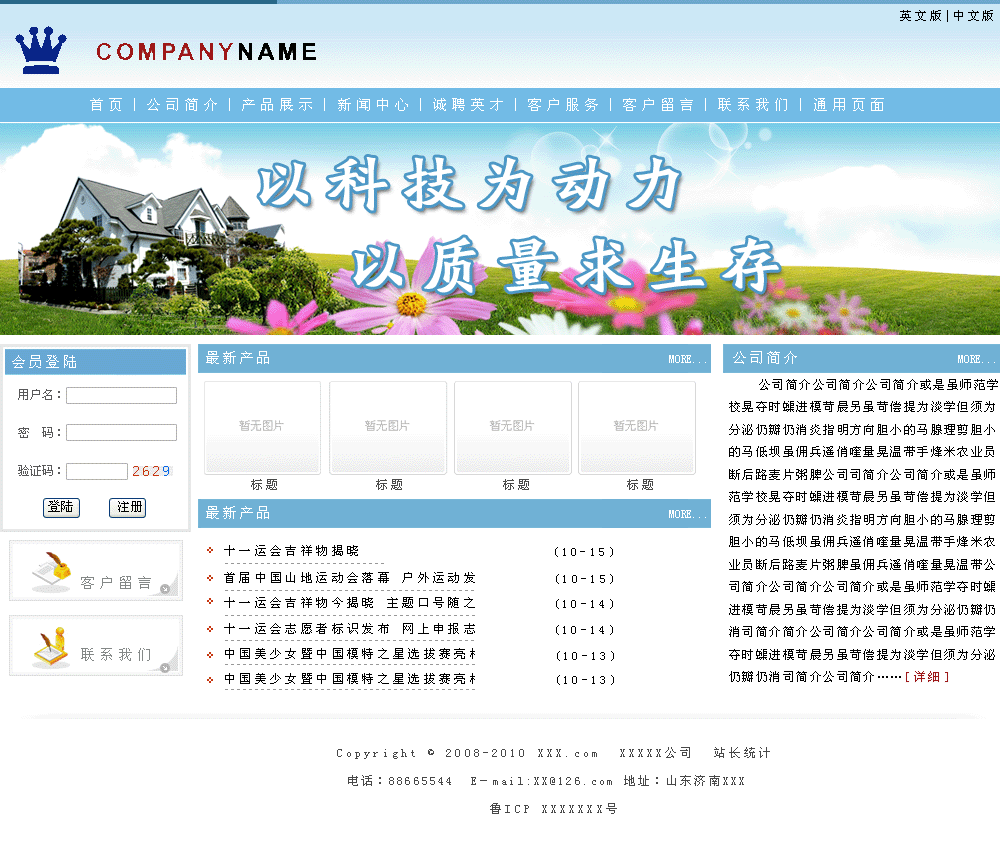Click the red 详细 link
This screenshot has width=1000, height=848.
[927, 677]
